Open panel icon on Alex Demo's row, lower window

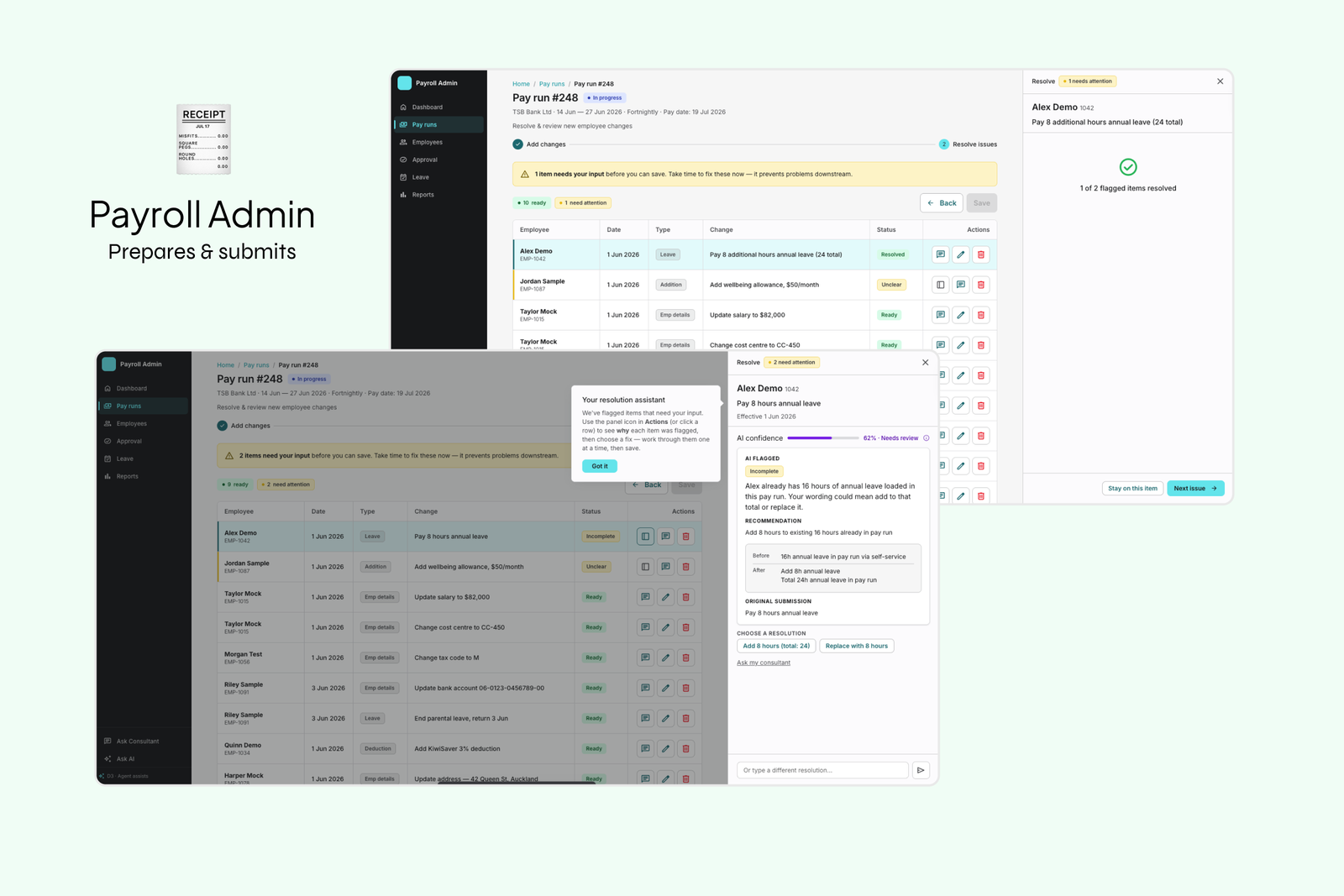645,537
